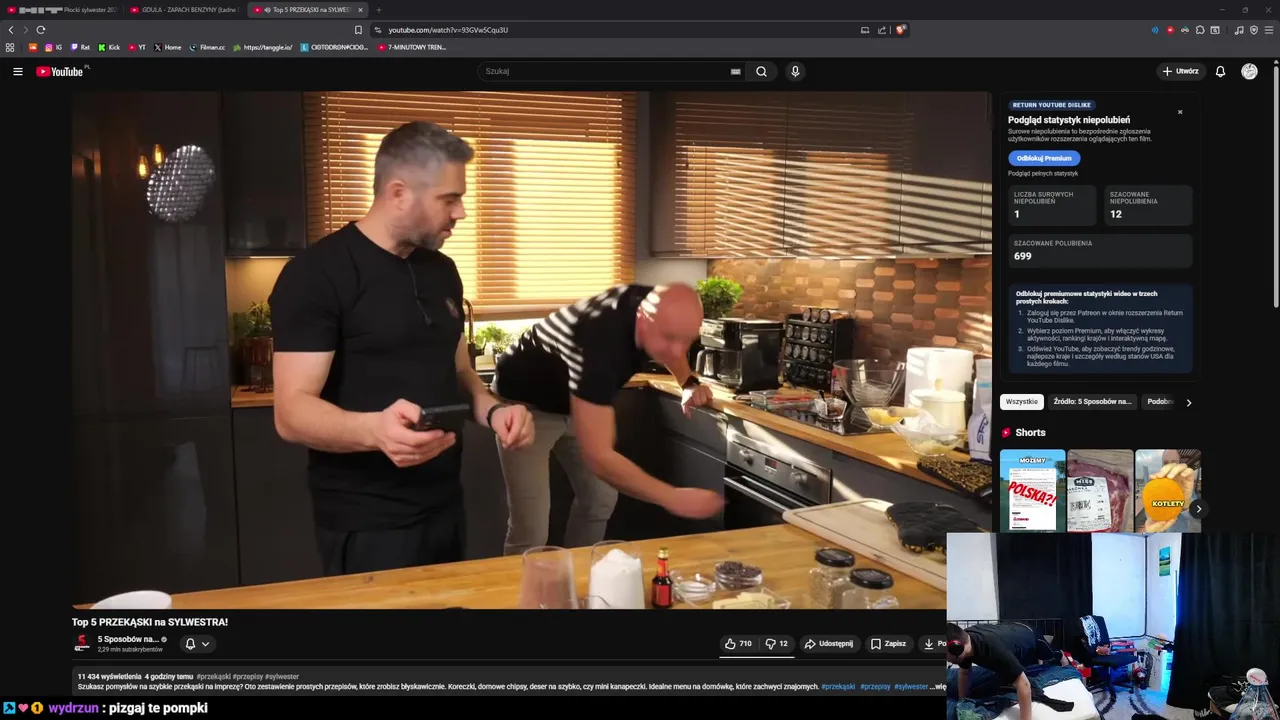Open the account avatar menu
Screen dimensions: 1280x720
pyautogui.click(x=1249, y=71)
